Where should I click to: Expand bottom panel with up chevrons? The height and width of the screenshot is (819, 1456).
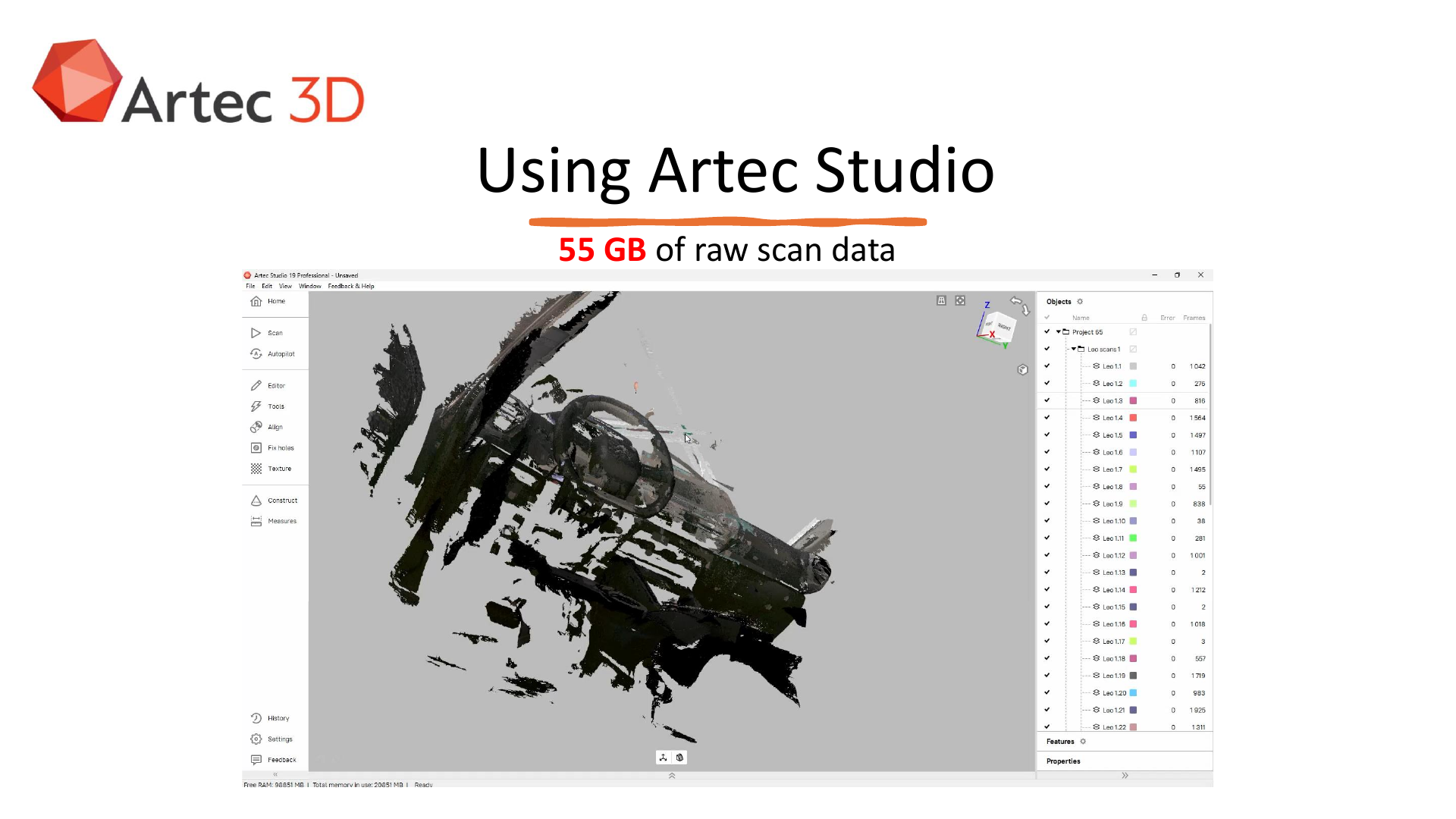tap(672, 776)
